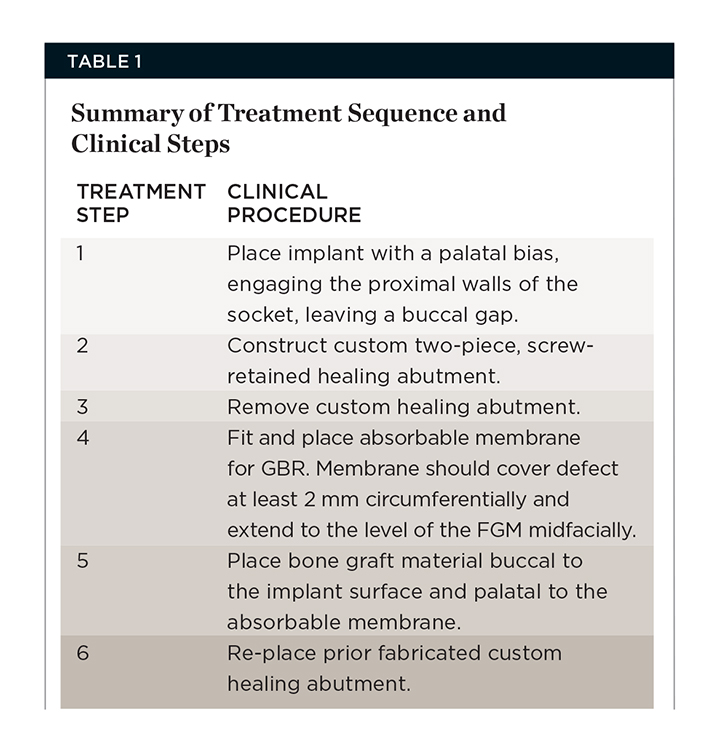Select step number 5 in the table

pos(82,561)
